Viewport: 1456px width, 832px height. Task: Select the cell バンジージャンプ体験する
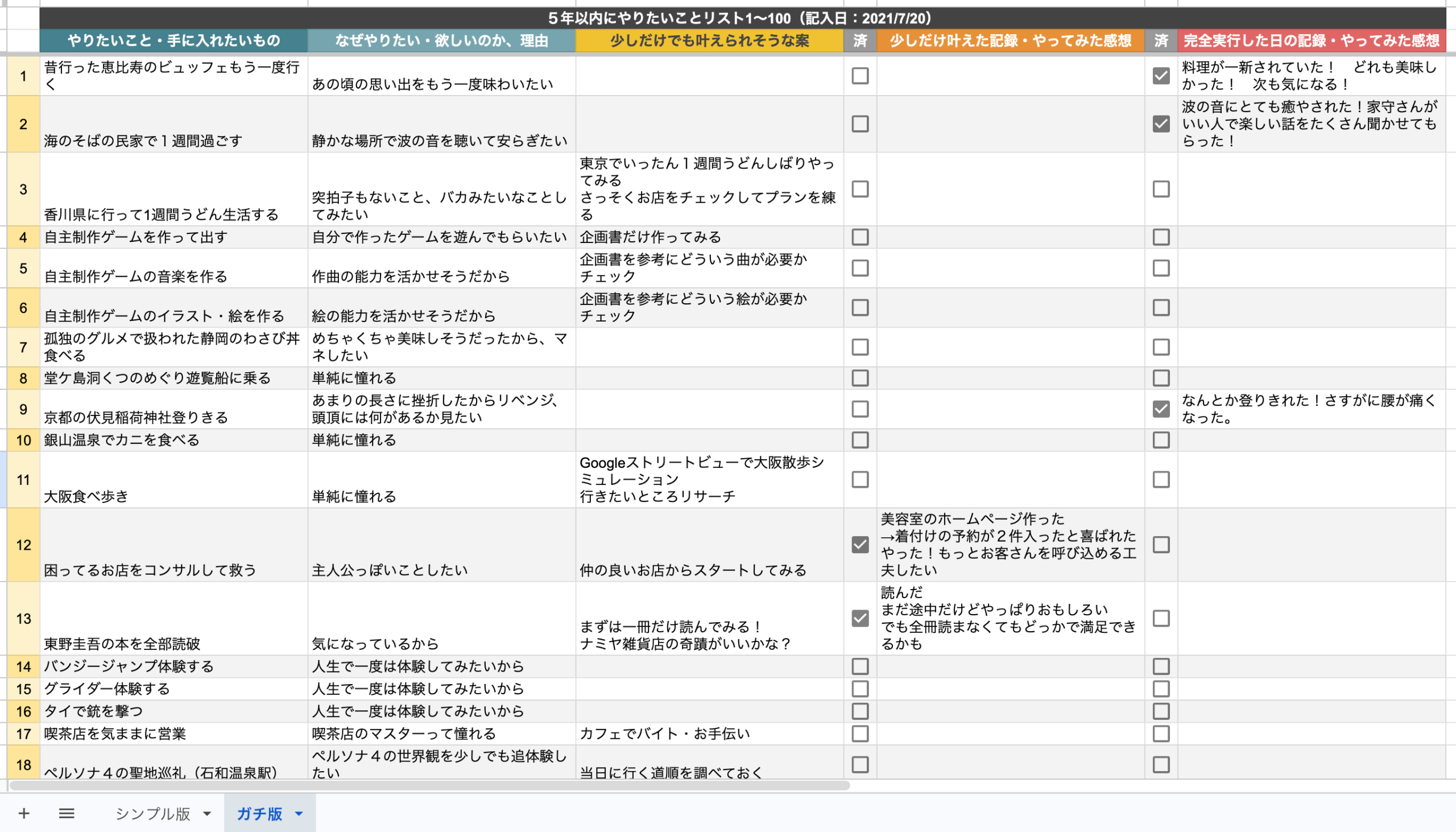[173, 666]
